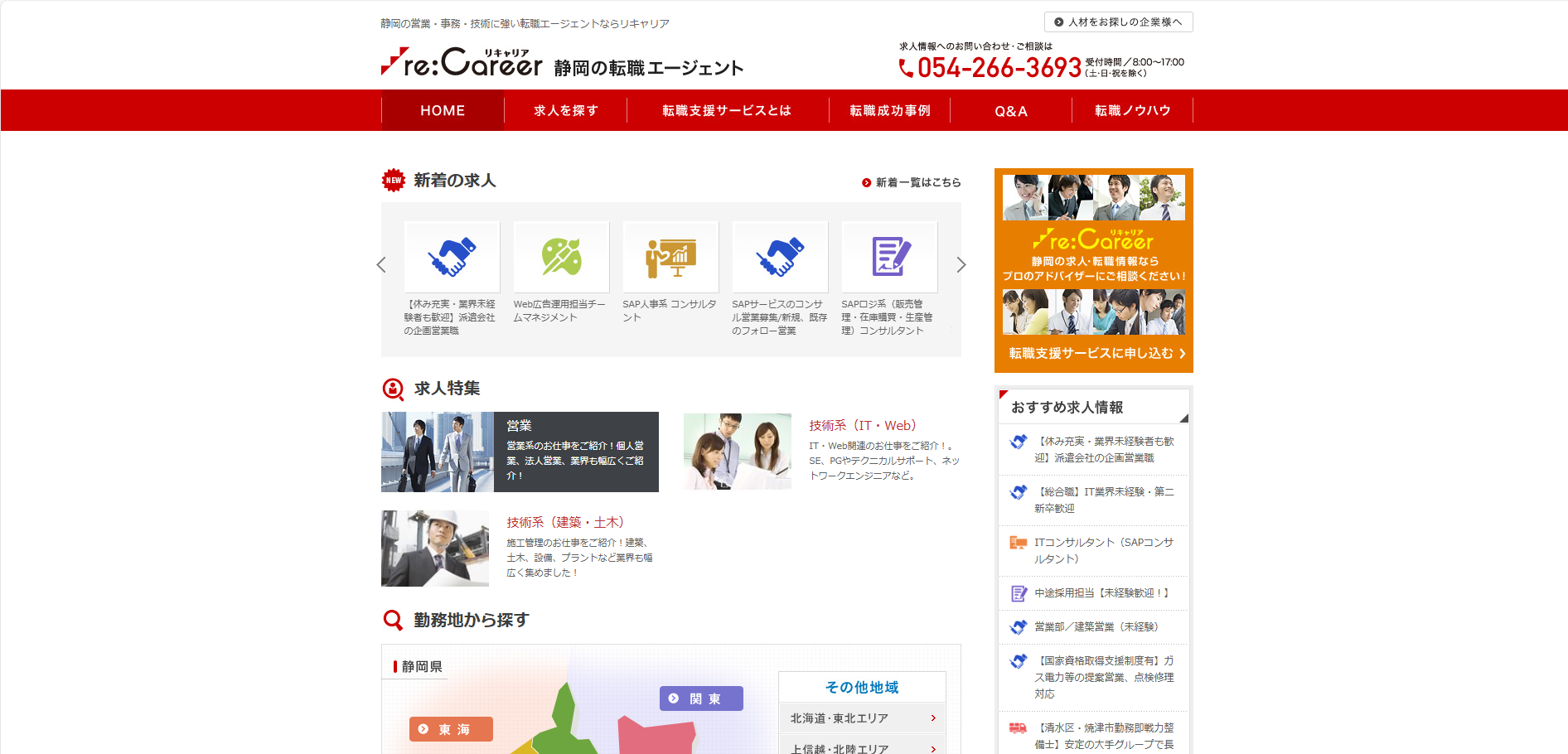Open the 技術系（建築・土木） feature thumbnail
Image resolution: width=1568 pixels, height=754 pixels.
(x=435, y=549)
